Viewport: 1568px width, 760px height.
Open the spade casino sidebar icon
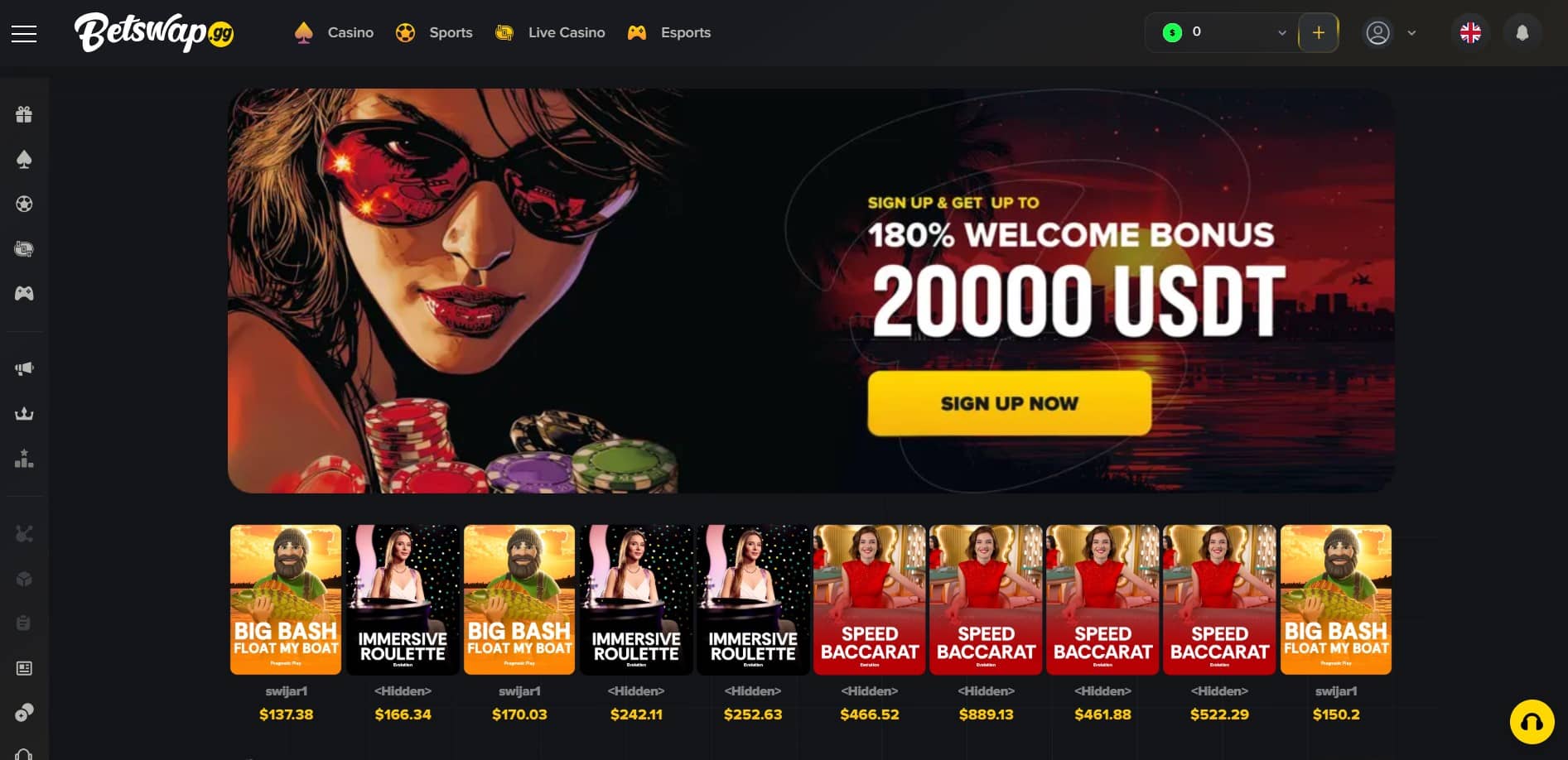[x=24, y=159]
